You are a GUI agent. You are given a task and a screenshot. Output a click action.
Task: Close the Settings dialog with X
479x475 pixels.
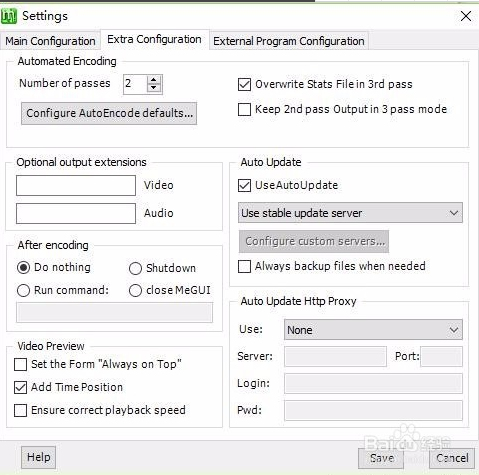[466, 16]
